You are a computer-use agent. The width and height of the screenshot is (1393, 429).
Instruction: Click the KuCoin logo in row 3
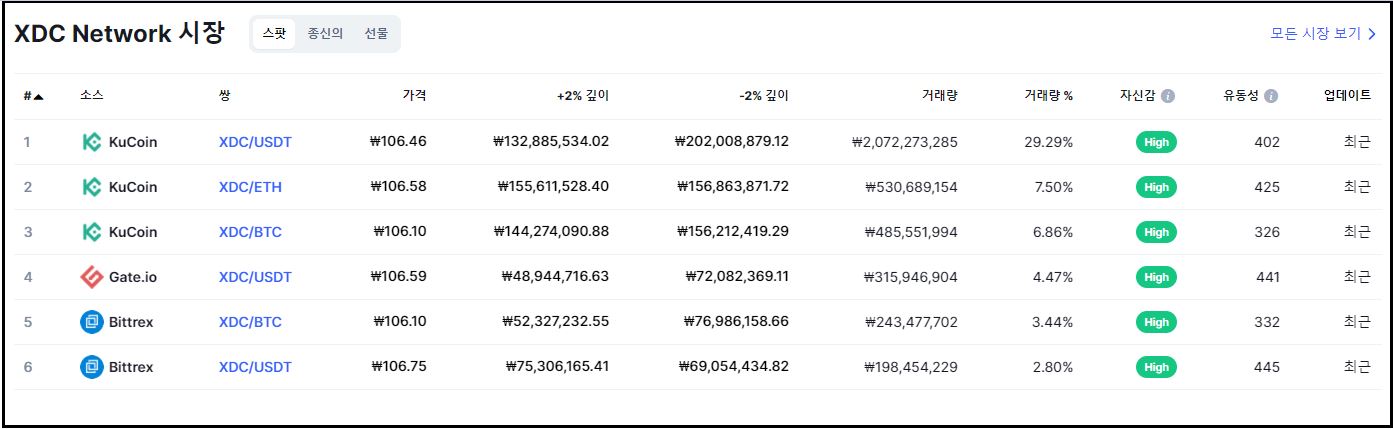pos(92,232)
